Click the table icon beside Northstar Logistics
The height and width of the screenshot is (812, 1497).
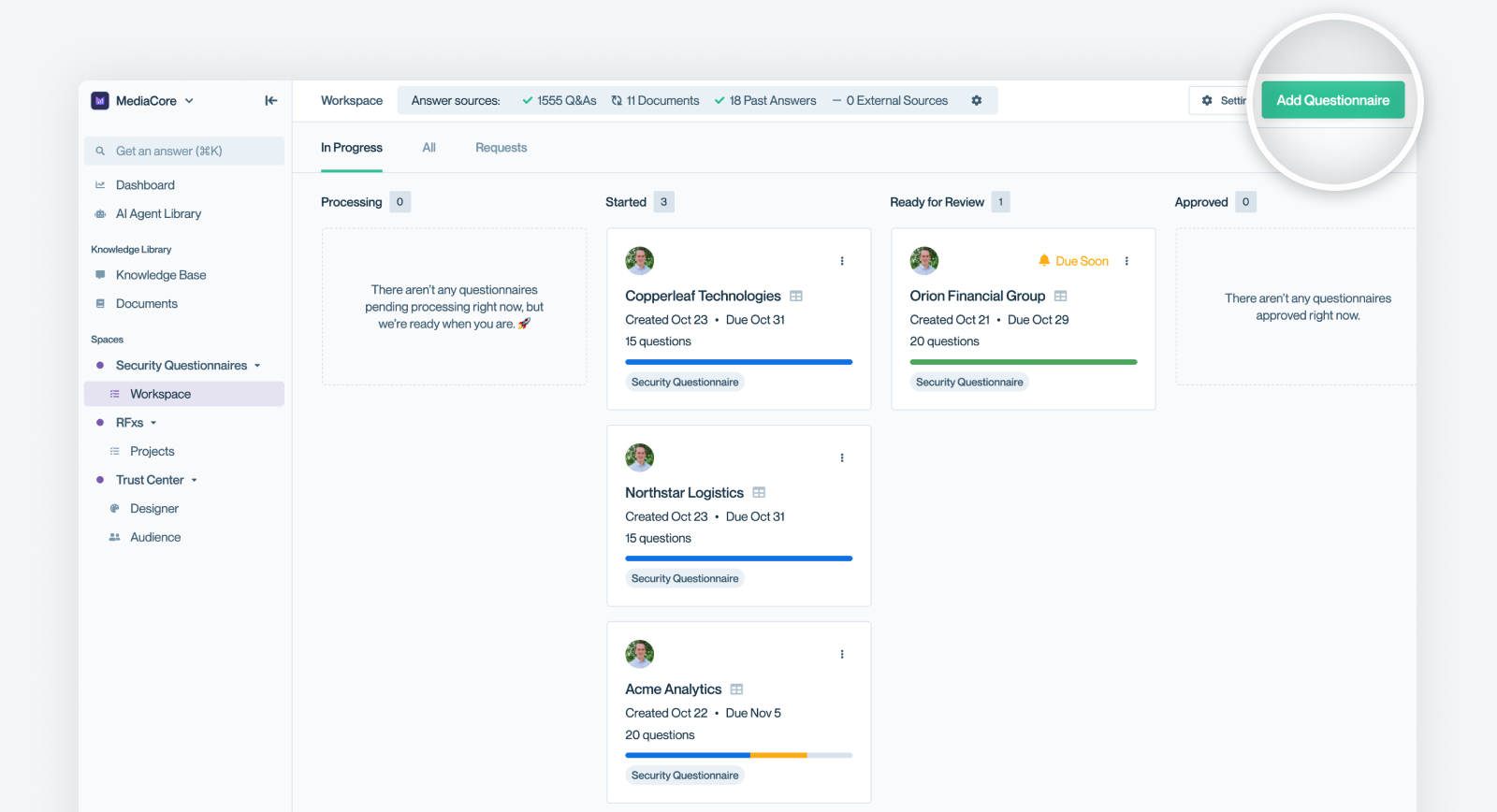[x=759, y=493]
